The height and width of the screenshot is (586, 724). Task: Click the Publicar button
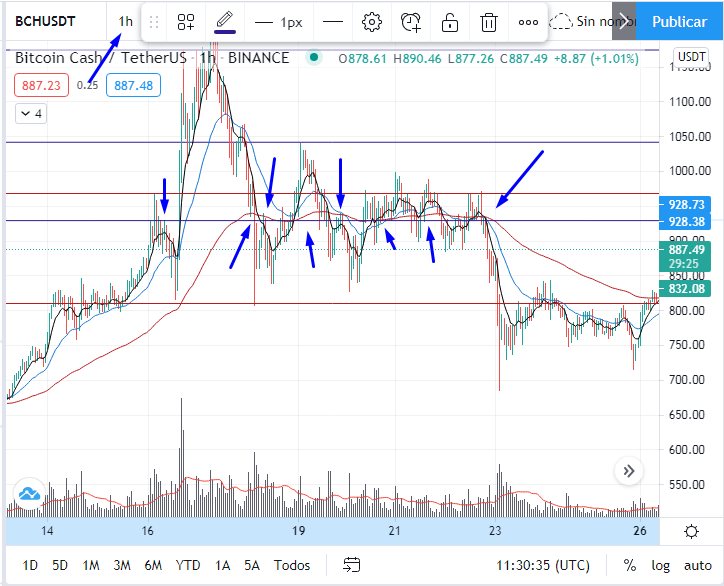(x=679, y=21)
